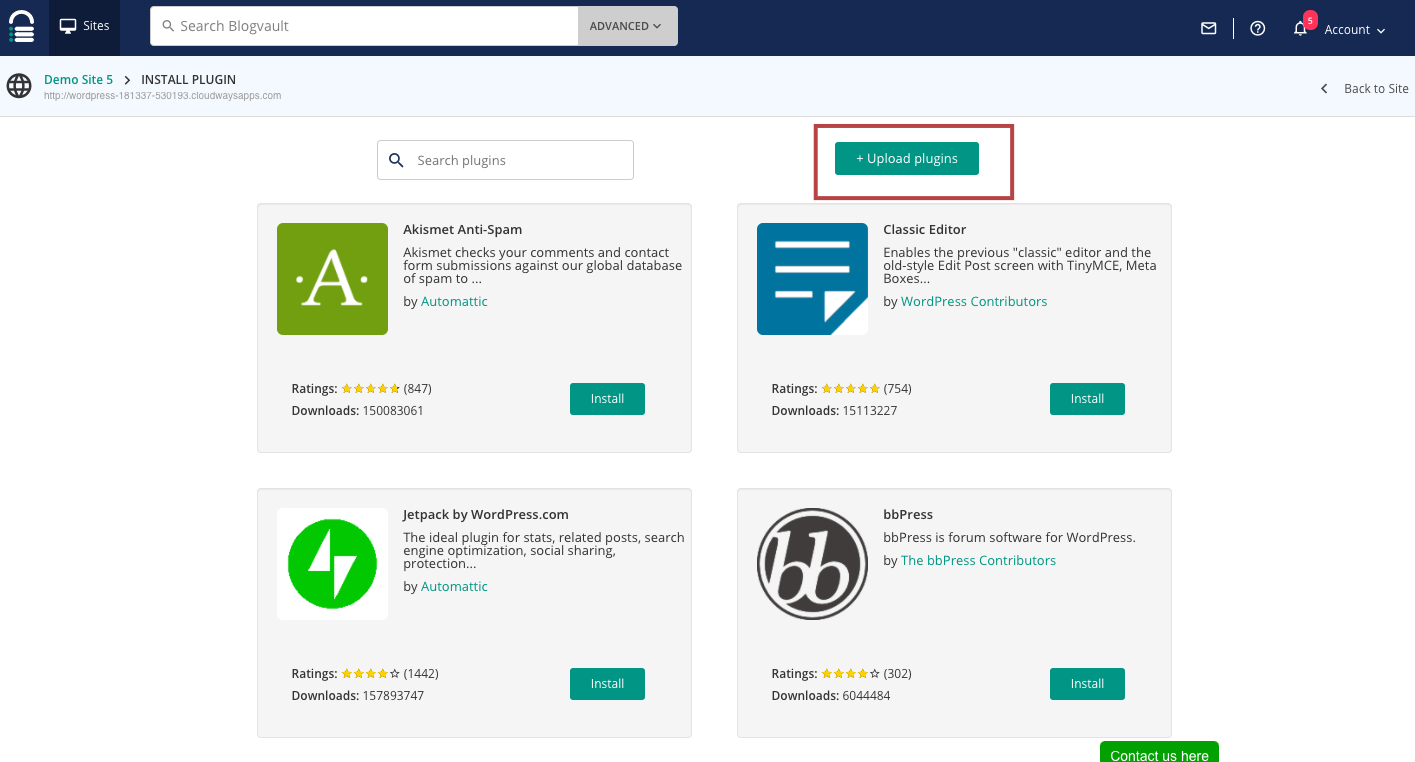The image size is (1415, 762).
Task: Click the Classic Editor description text
Action: point(1020,266)
